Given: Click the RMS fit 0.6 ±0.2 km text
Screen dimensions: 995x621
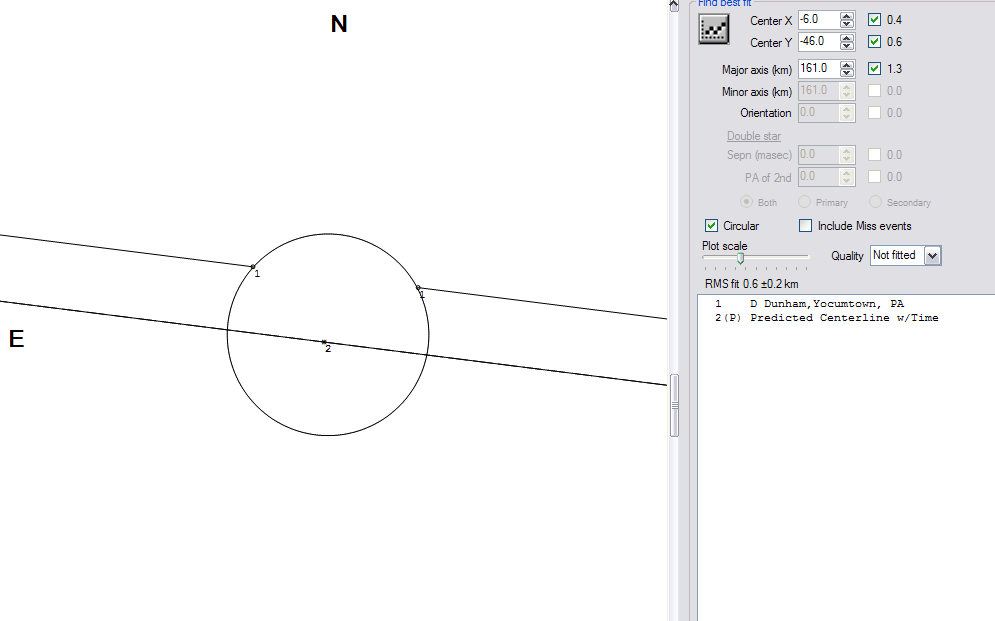Looking at the screenshot, I should tap(751, 284).
